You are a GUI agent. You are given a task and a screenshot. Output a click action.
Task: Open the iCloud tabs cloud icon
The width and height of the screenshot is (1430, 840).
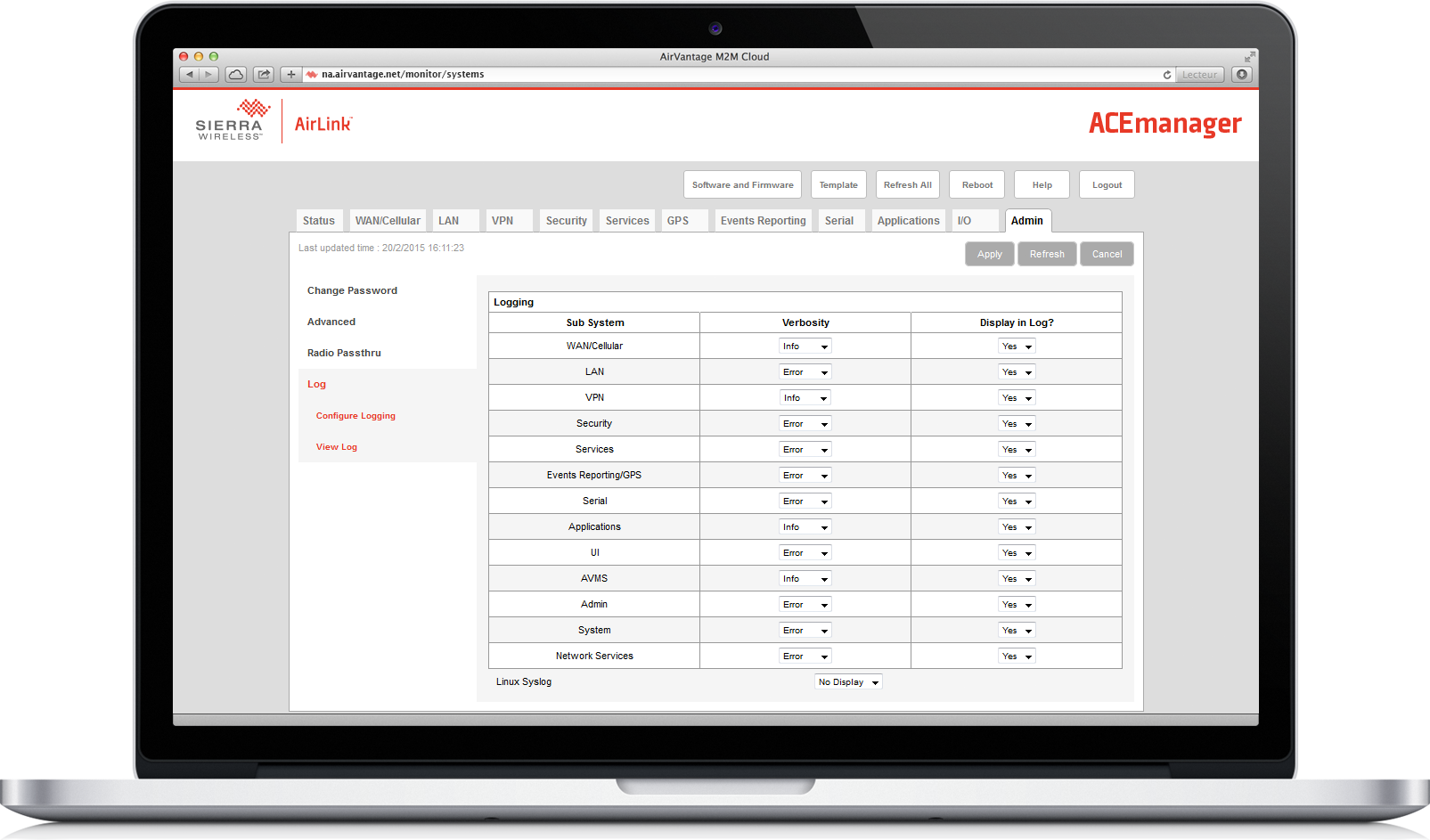(236, 75)
